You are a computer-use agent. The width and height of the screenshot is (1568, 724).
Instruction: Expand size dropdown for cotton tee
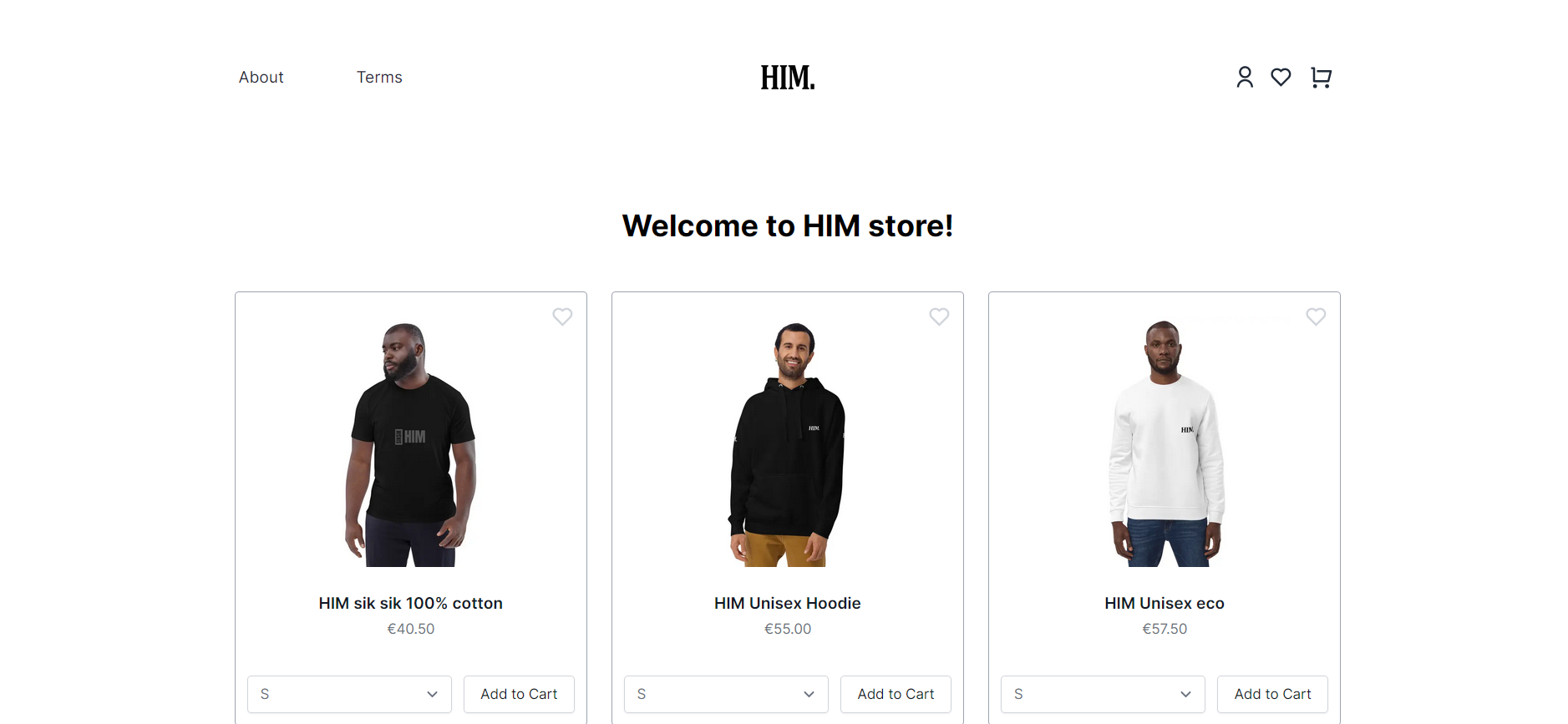click(349, 694)
